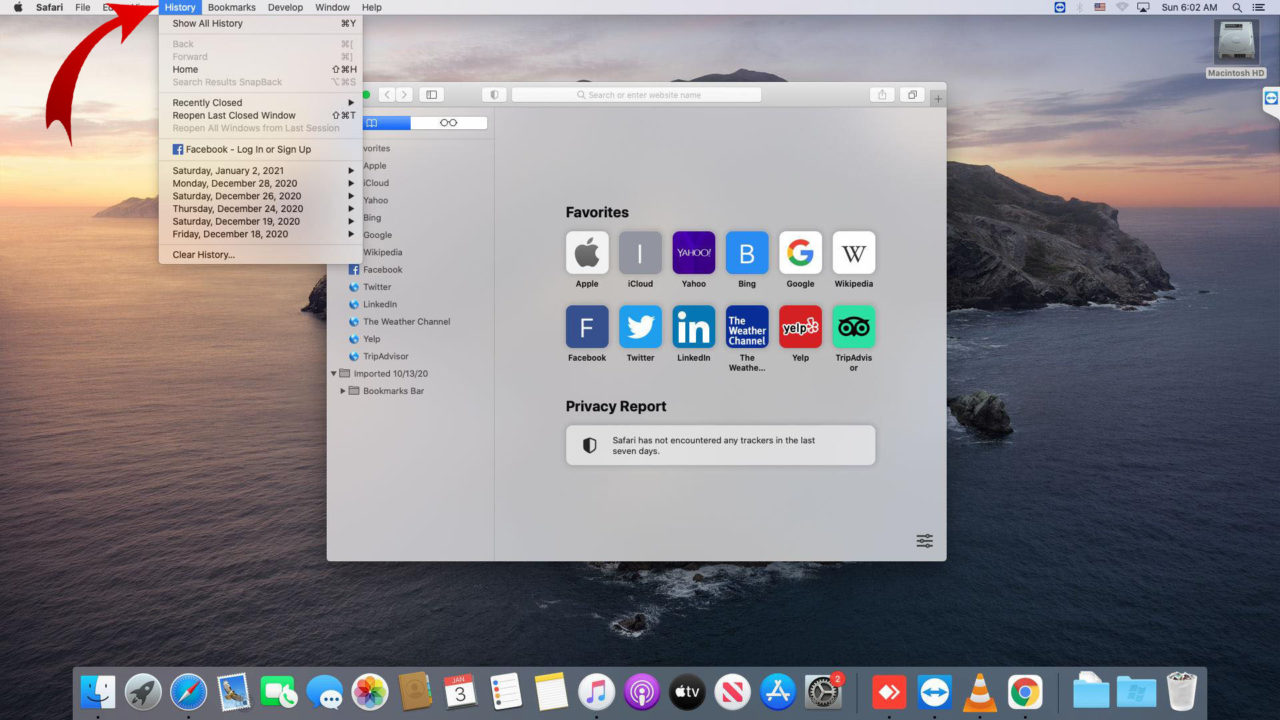Select Yelp bookmark in sidebar

click(371, 339)
